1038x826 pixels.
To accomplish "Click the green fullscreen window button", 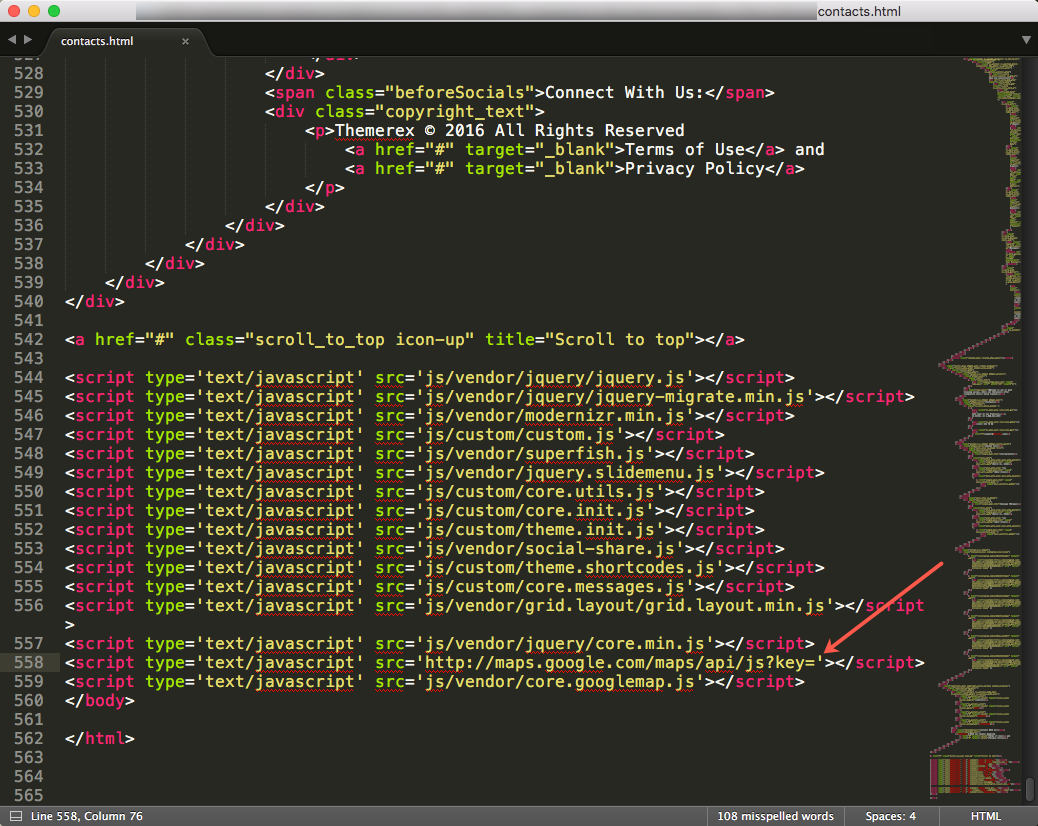I will [x=54, y=11].
